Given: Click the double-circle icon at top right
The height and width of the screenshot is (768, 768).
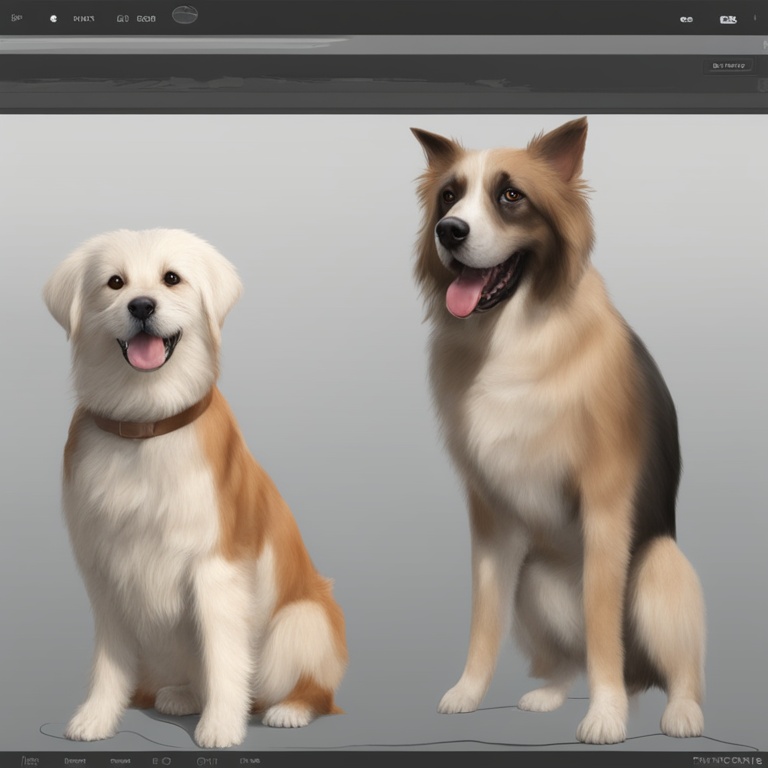Looking at the screenshot, I should [686, 18].
